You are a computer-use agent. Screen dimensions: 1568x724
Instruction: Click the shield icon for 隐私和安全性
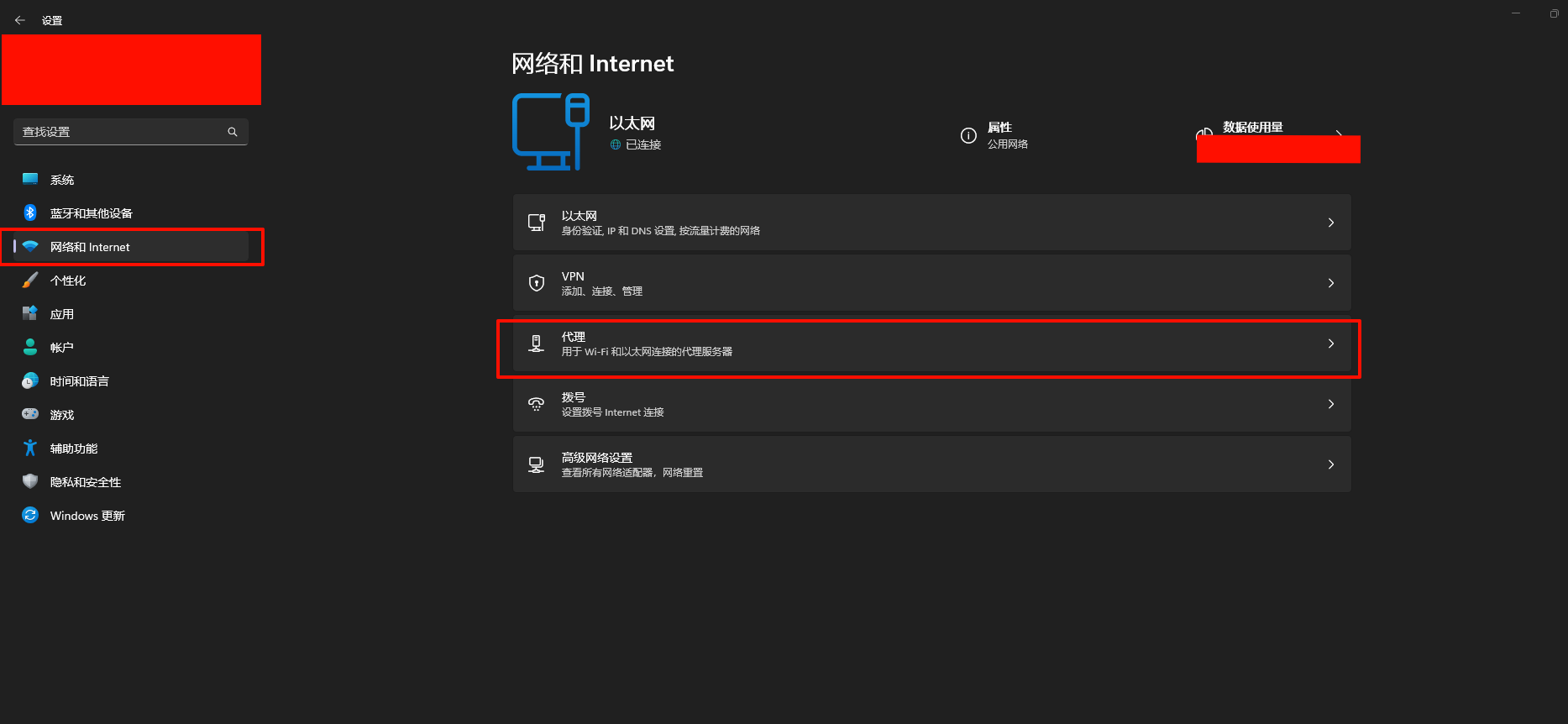(30, 481)
